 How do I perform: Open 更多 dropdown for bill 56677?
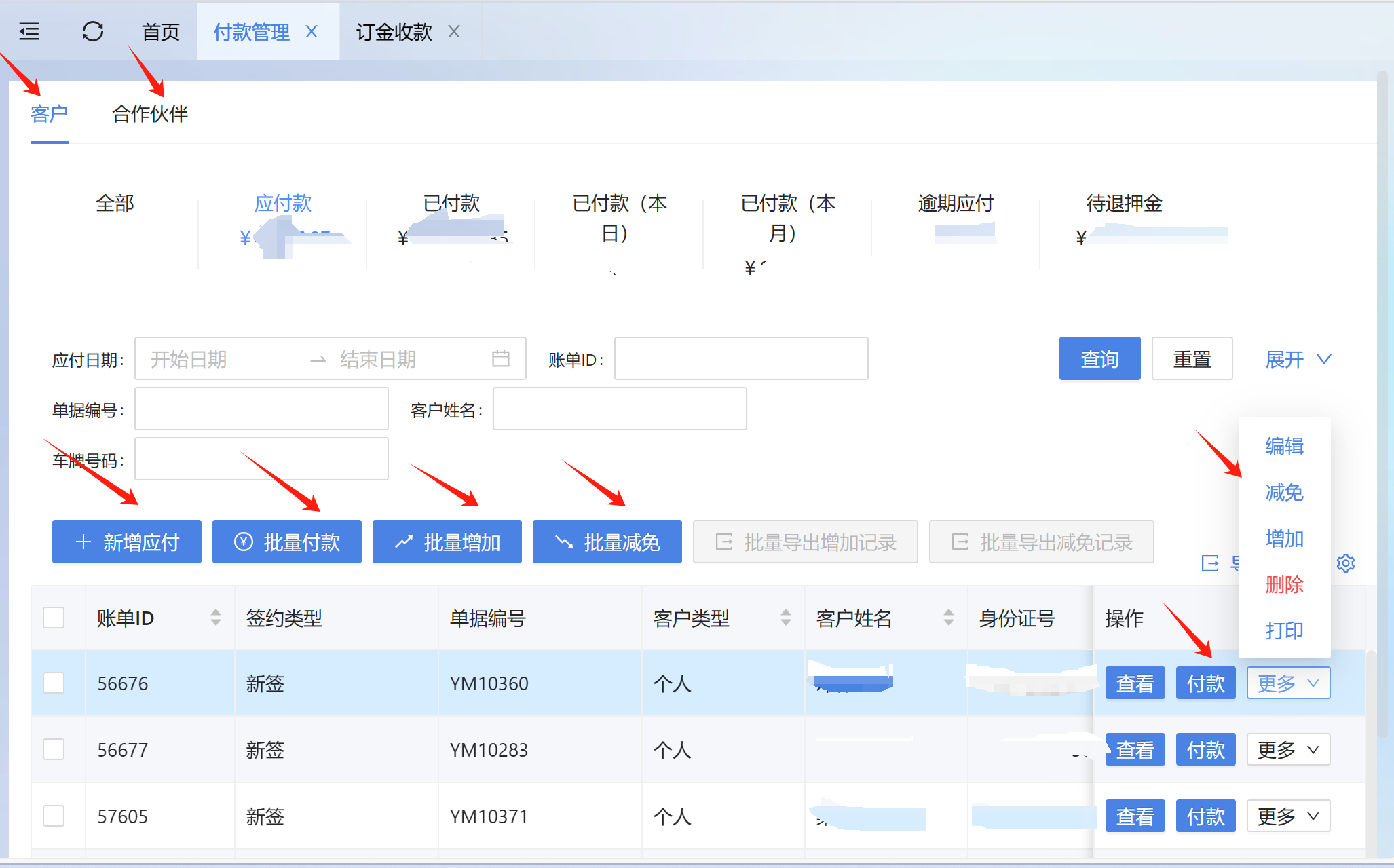(1287, 749)
